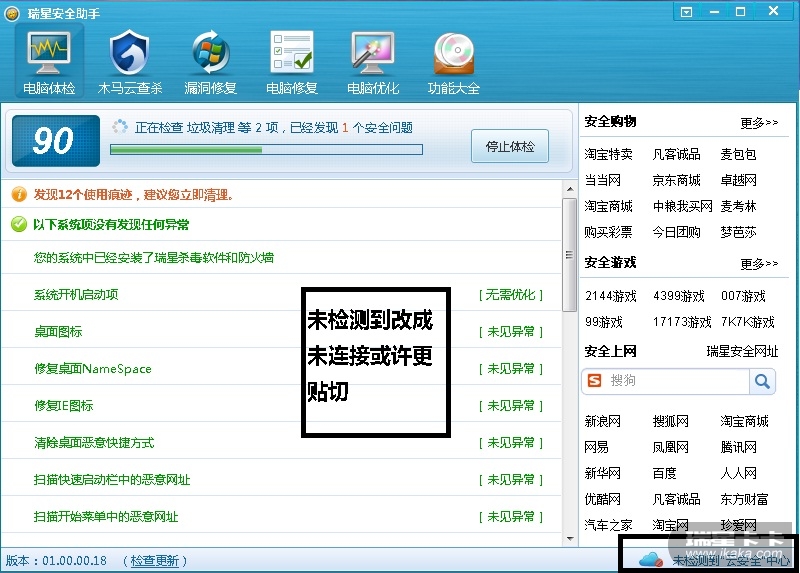Open 更多>> next to 安全购物

click(x=759, y=122)
